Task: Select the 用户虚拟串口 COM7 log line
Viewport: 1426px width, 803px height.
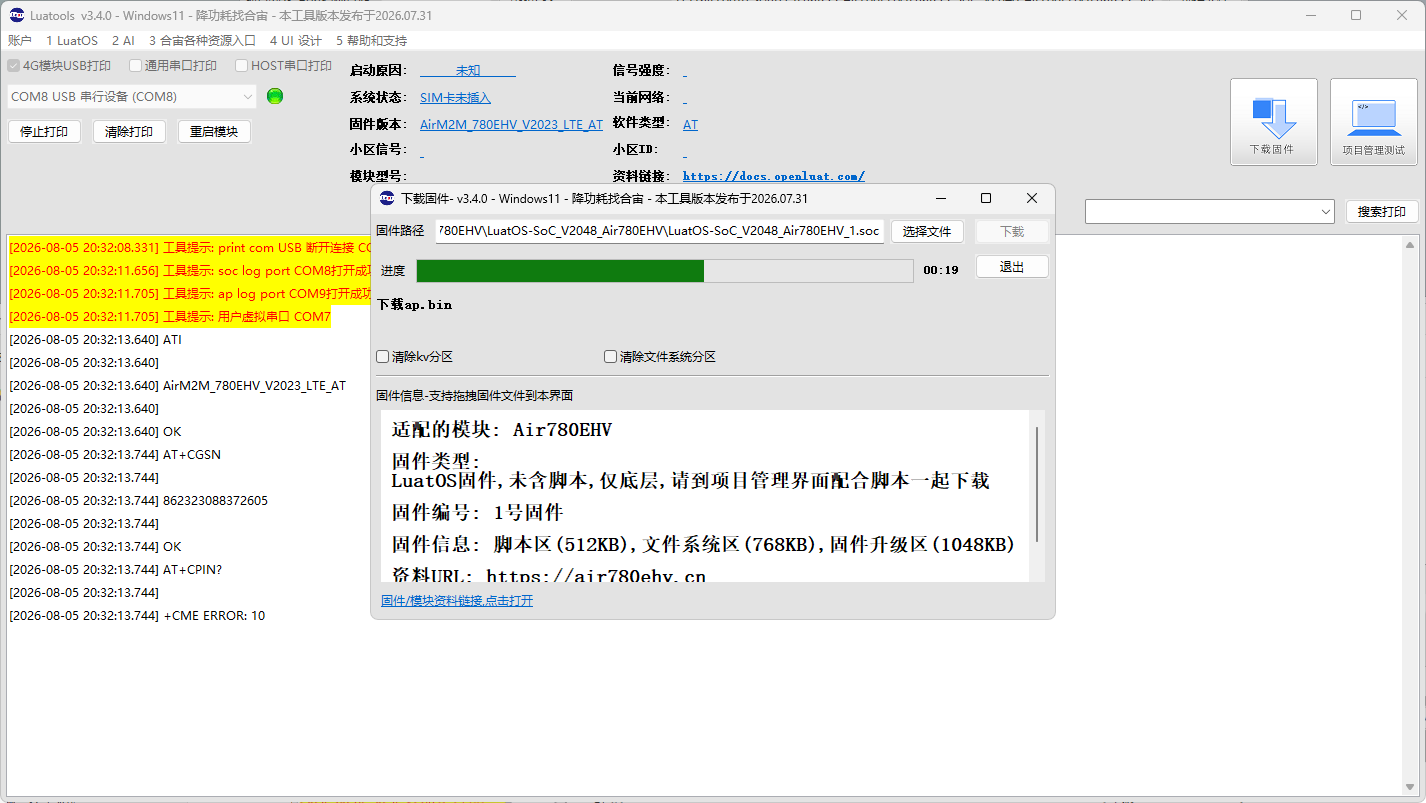Action: (170, 317)
